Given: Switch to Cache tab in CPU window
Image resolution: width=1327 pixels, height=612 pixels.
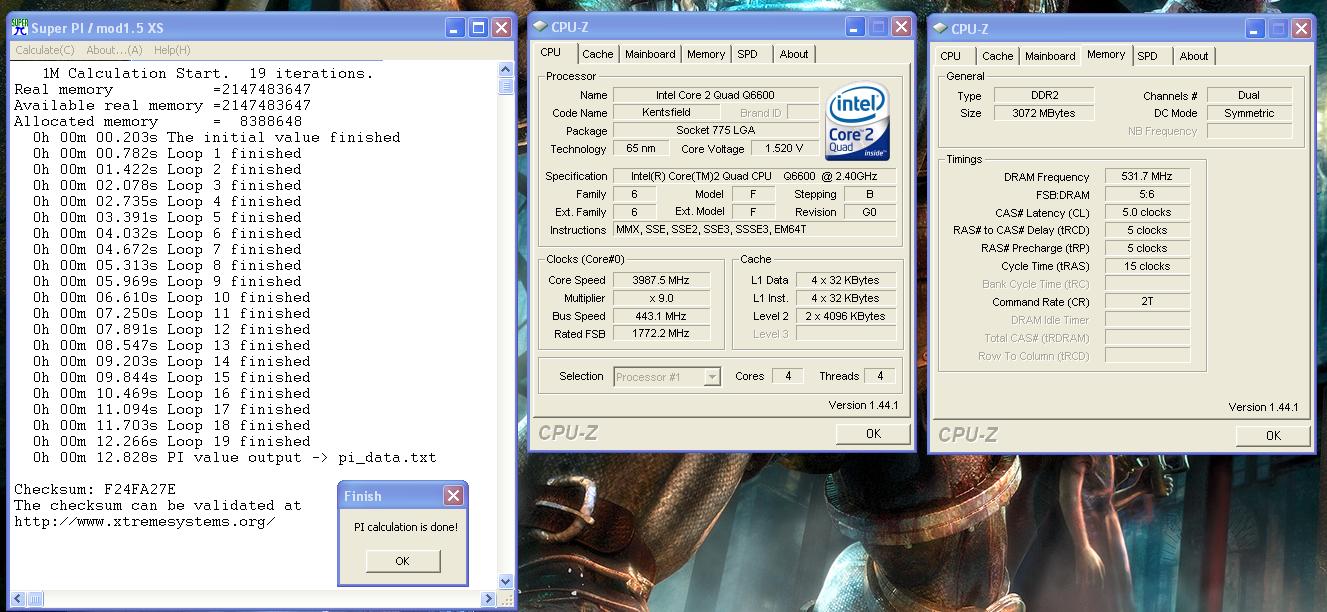Looking at the screenshot, I should pos(598,54).
